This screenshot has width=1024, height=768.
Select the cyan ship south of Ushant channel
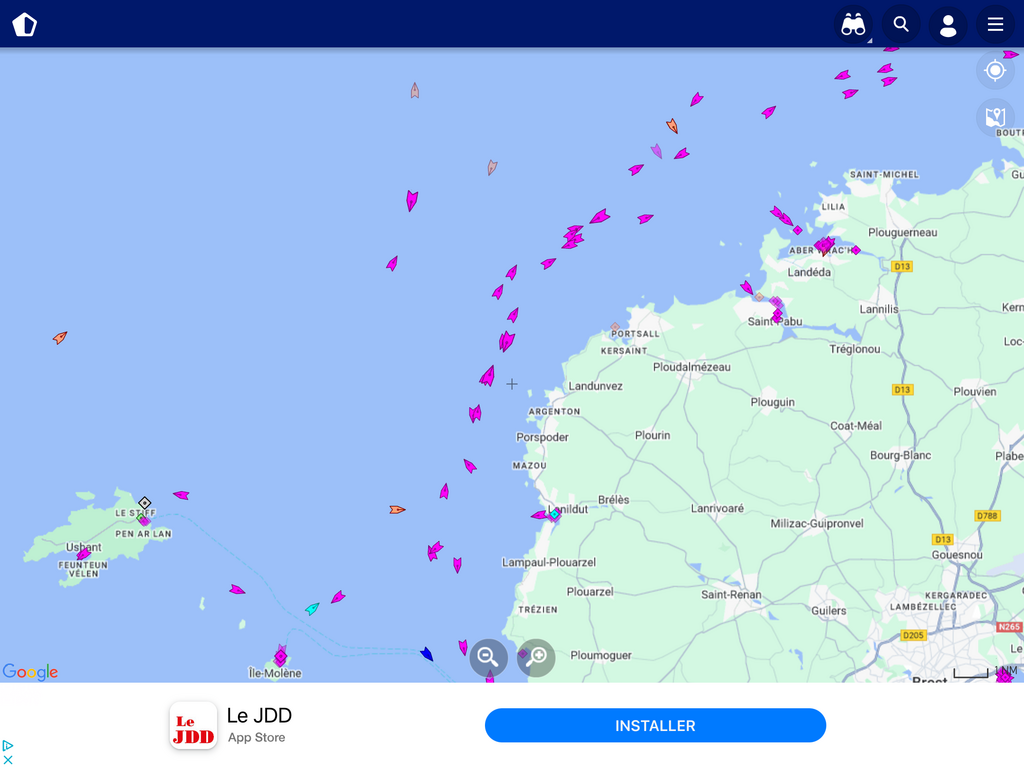(x=312, y=609)
